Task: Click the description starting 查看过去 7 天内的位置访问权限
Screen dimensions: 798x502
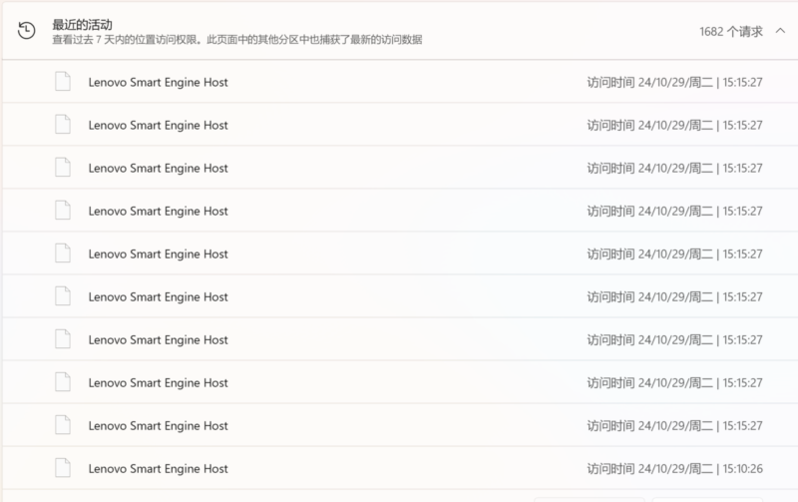Action: (237, 40)
